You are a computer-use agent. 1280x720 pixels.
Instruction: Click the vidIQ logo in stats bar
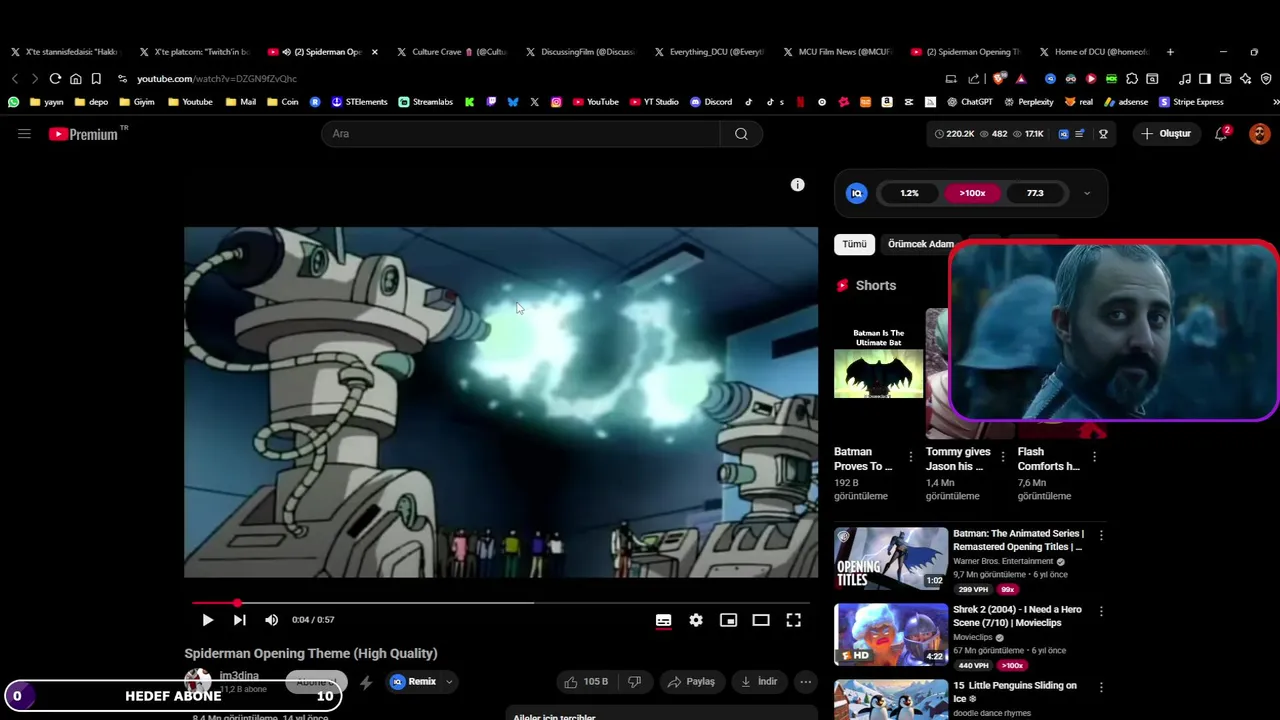pyautogui.click(x=856, y=193)
